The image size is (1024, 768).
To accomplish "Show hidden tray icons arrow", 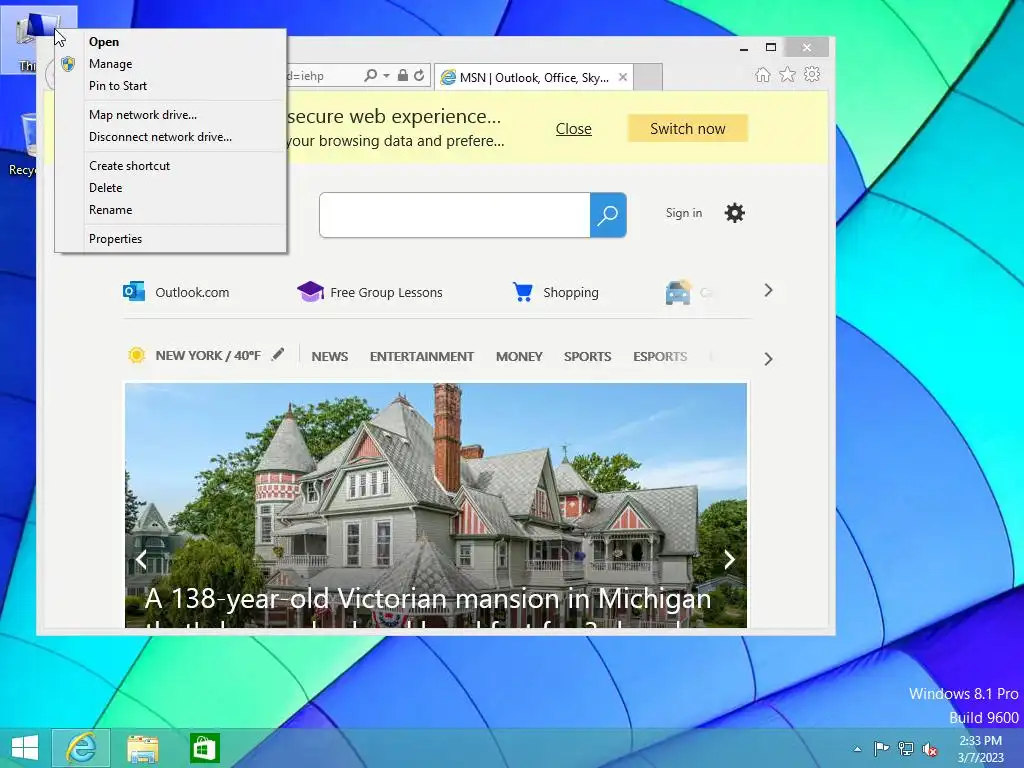I will click(857, 750).
